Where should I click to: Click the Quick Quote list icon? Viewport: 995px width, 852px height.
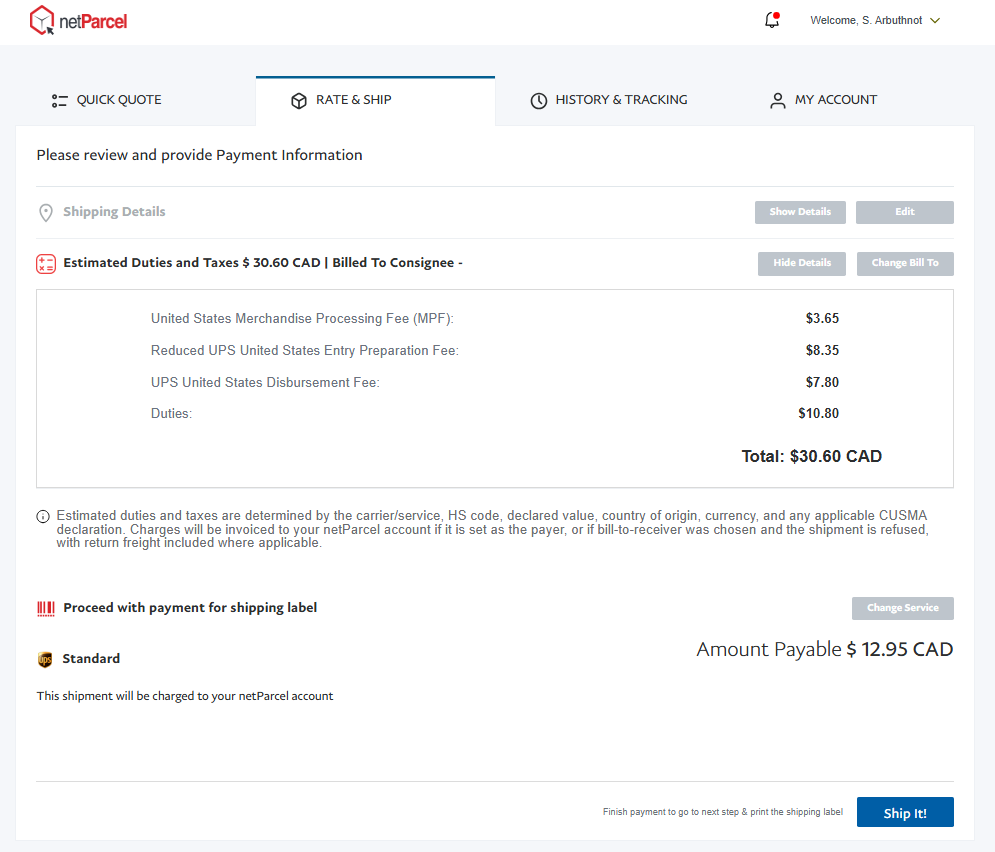tap(60, 100)
